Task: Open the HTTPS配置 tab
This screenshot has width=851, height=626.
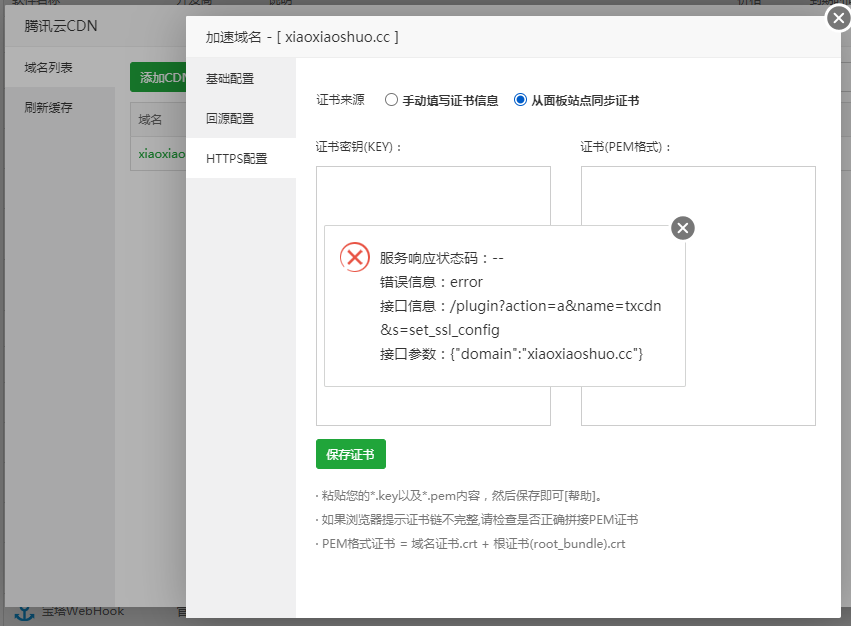Action: [x=241, y=158]
